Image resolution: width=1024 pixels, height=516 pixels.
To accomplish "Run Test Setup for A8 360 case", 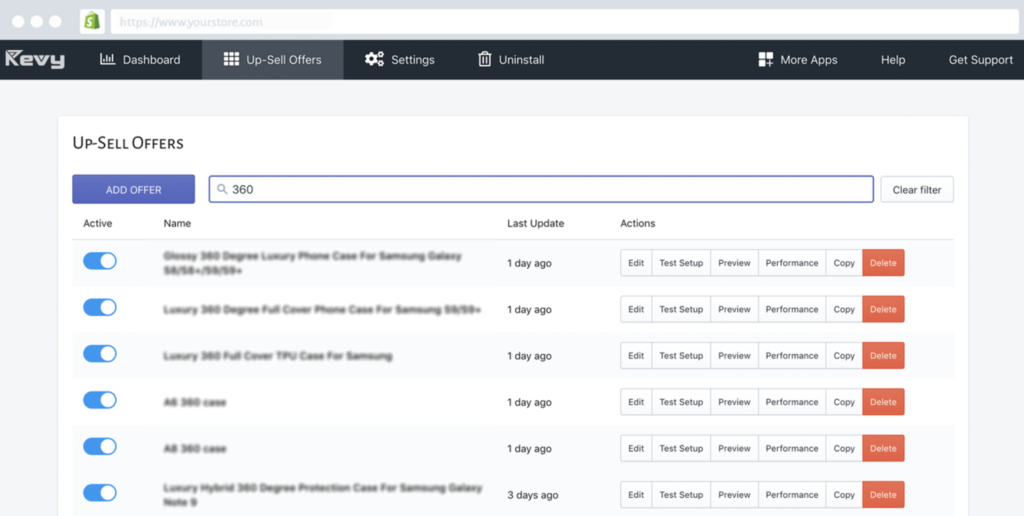I will 681,448.
